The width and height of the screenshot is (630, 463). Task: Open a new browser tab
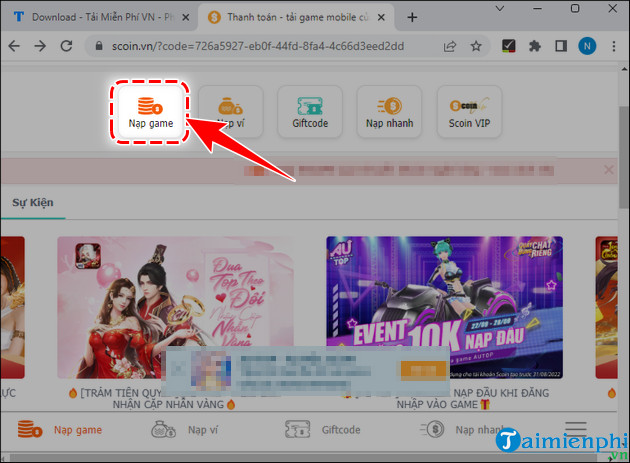412,17
